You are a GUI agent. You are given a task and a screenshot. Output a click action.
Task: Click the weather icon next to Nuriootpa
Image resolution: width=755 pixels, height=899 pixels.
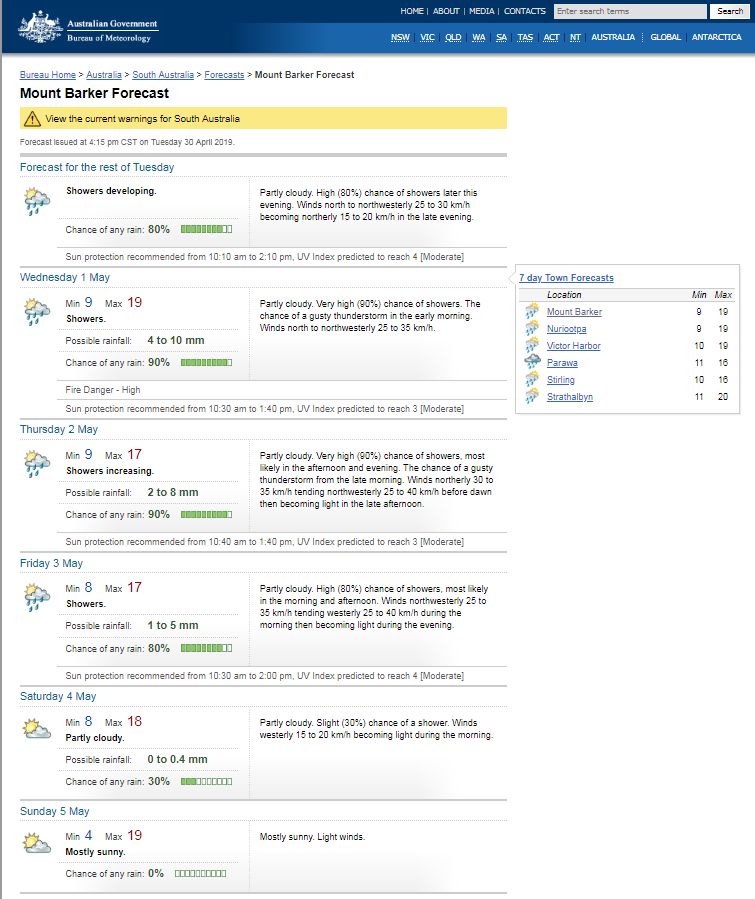coord(532,328)
